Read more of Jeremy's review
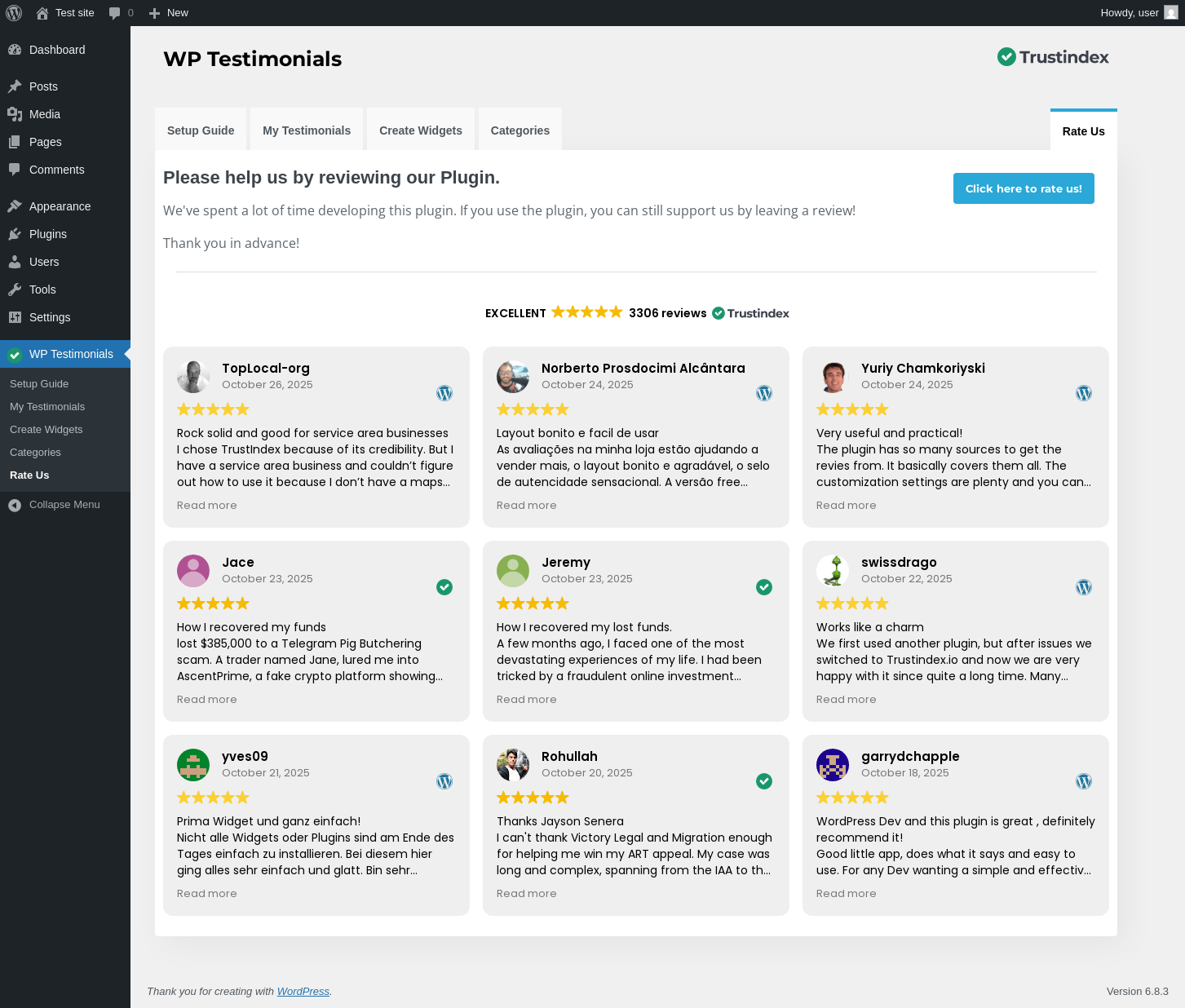Screen dimensions: 1185x1008 pyautogui.click(x=527, y=700)
